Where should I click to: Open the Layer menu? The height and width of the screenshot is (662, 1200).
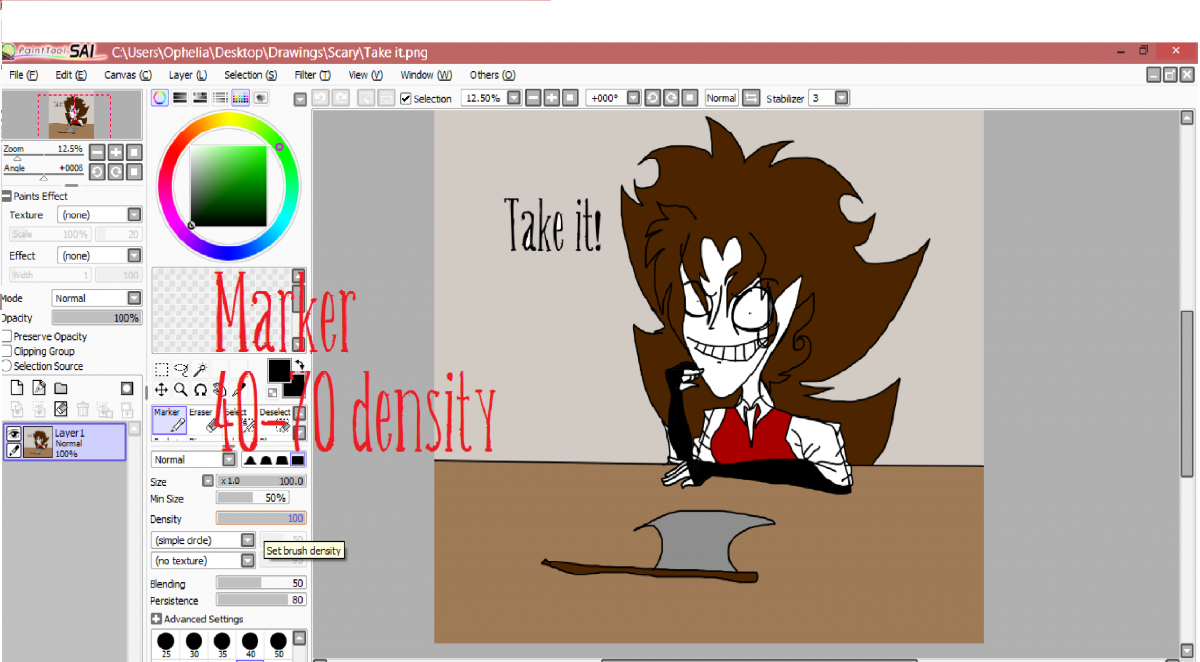click(x=188, y=75)
